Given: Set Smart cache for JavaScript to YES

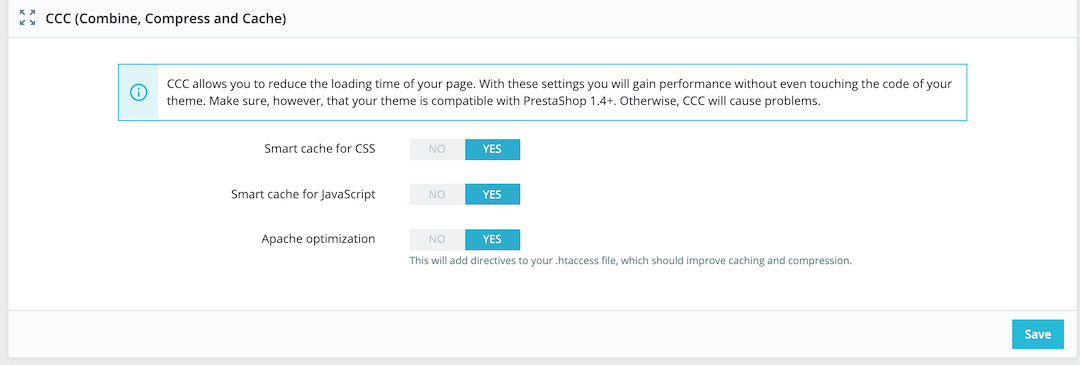Looking at the screenshot, I should pyautogui.click(x=492, y=194).
